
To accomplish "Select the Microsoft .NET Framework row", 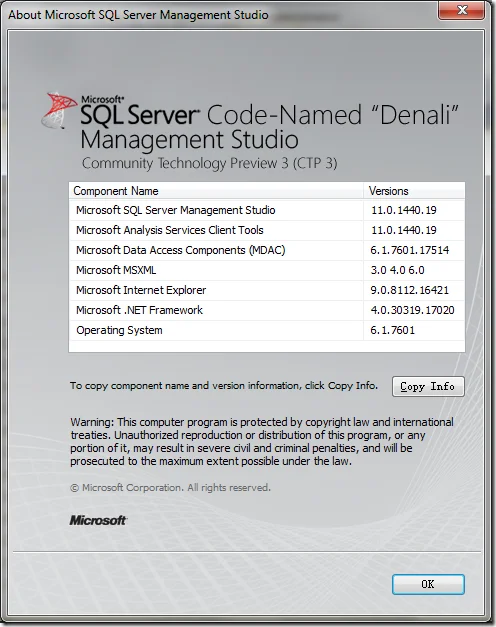I will (267, 310).
